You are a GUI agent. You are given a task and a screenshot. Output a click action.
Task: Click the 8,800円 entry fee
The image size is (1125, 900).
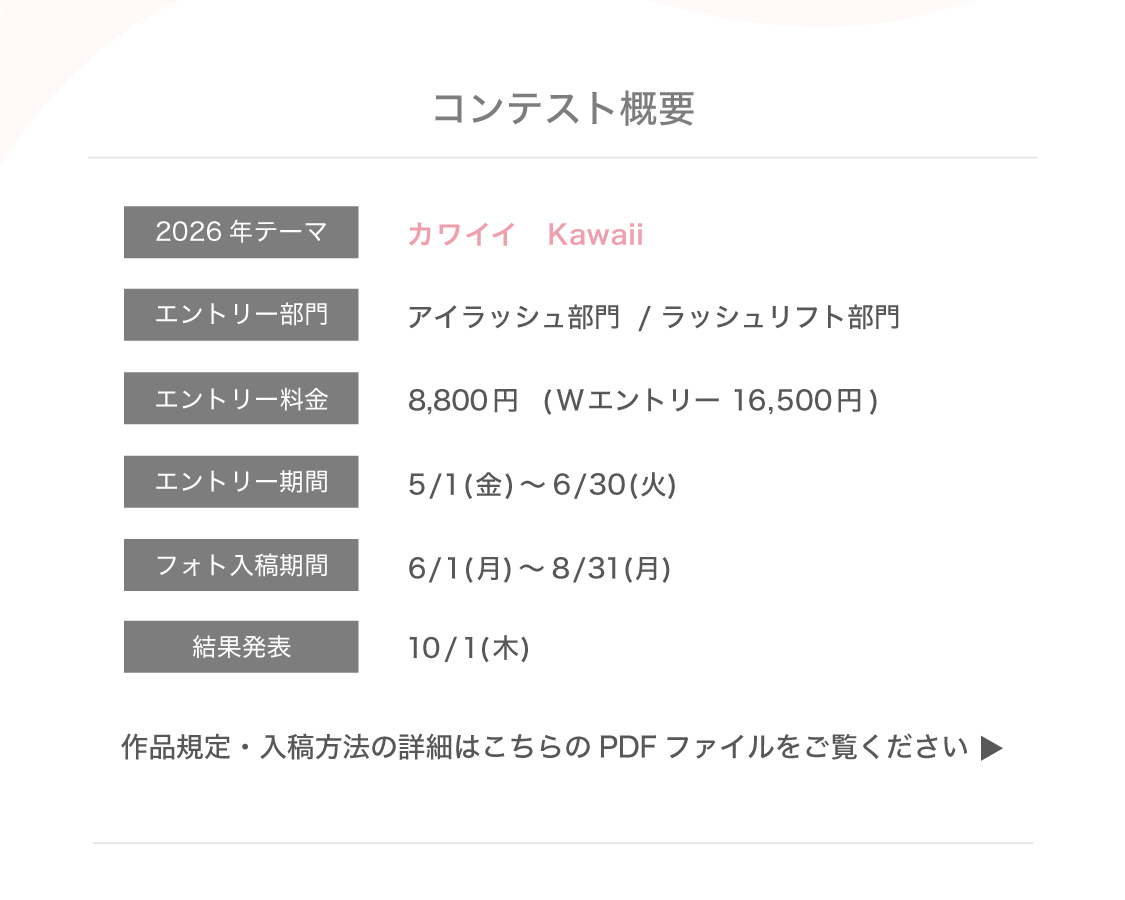pos(463,401)
